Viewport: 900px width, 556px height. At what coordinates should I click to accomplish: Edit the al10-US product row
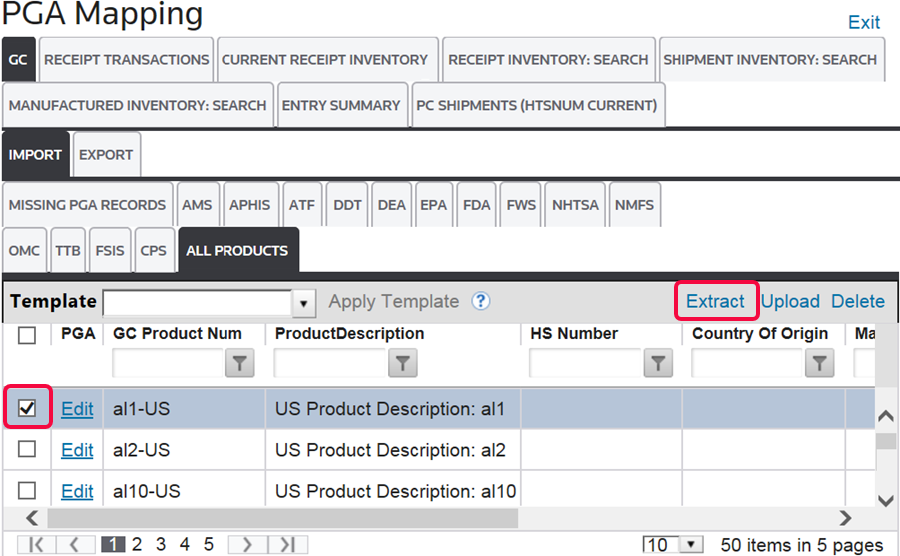click(x=77, y=491)
